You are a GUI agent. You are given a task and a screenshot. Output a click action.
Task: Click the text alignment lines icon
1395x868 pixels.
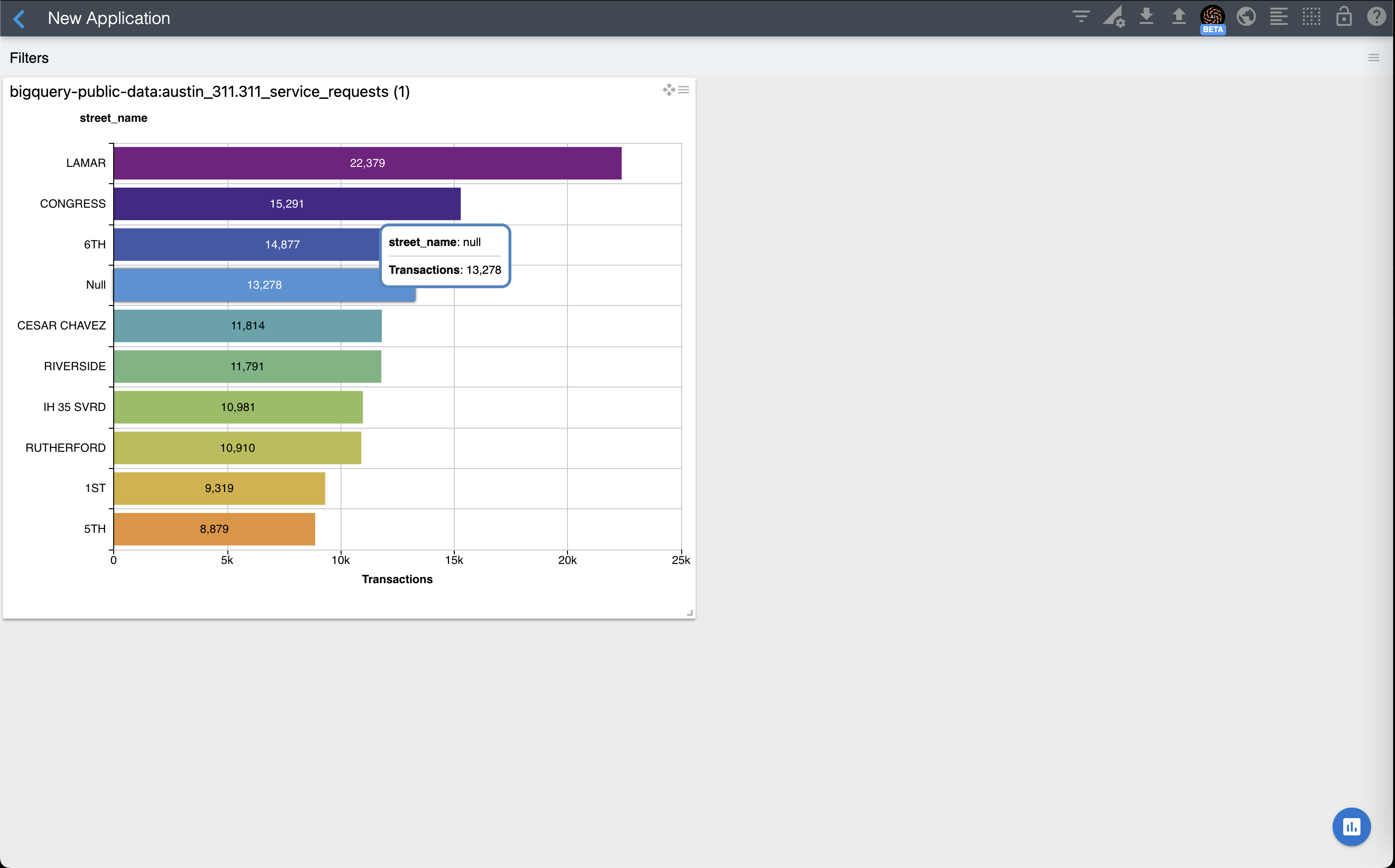coord(1278,17)
